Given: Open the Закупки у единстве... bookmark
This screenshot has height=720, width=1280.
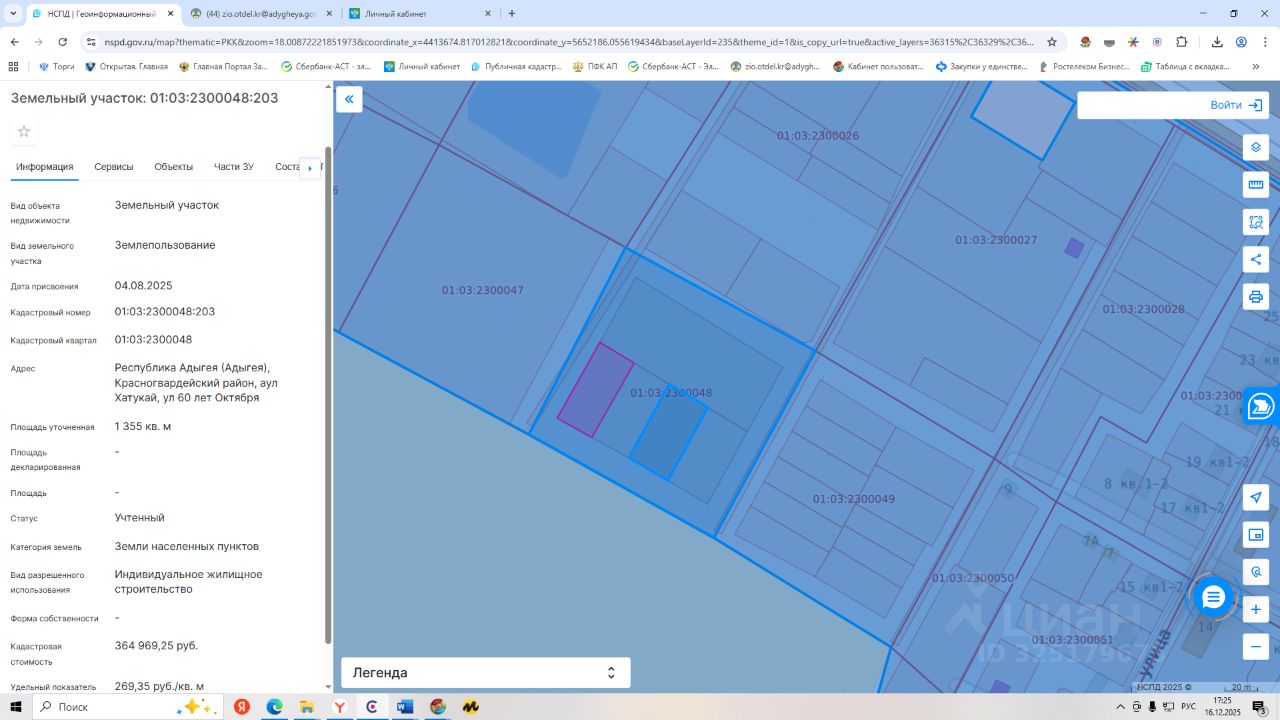Looking at the screenshot, I should coord(981,67).
